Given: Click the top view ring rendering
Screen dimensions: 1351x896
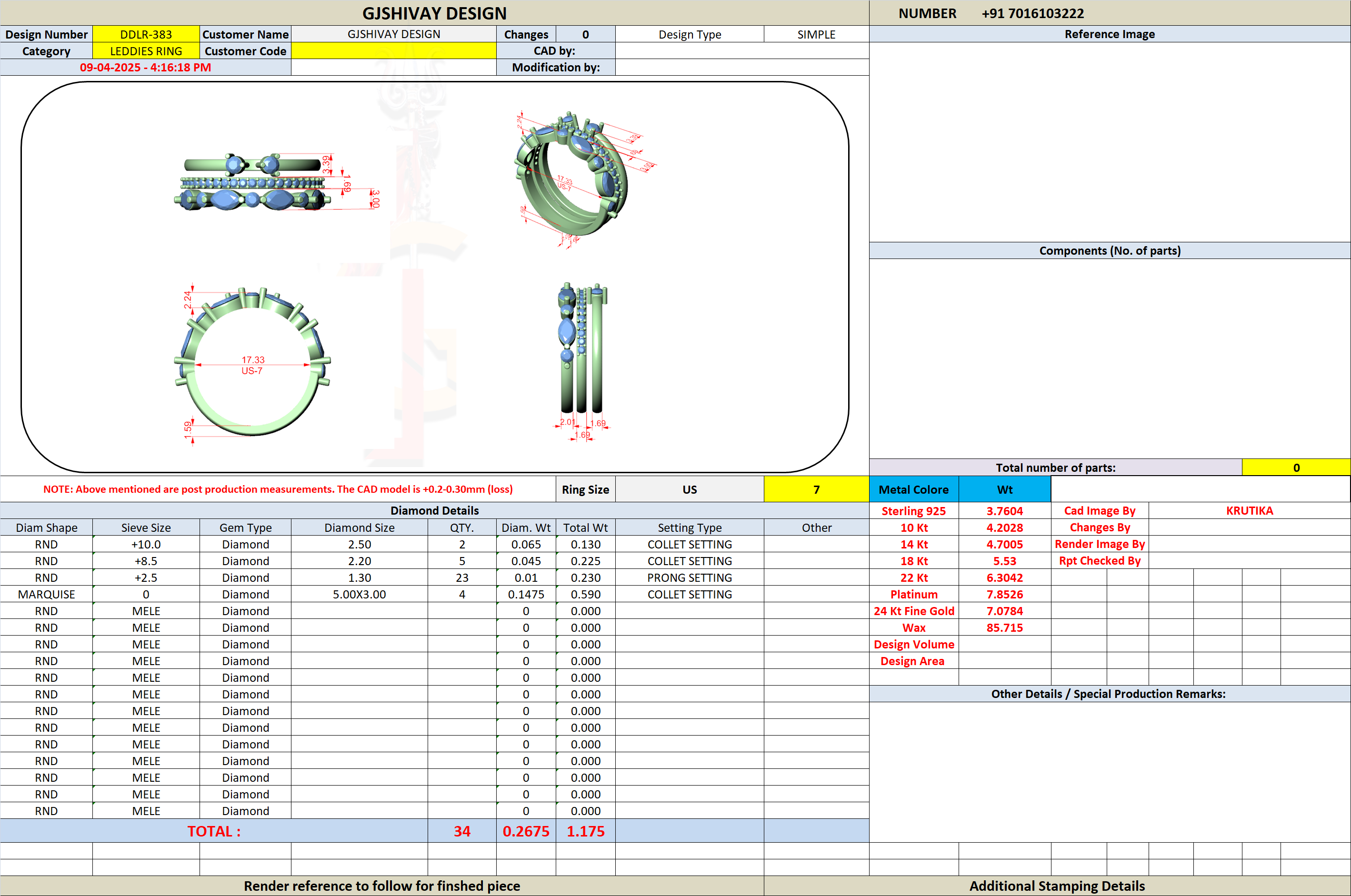Looking at the screenshot, I should point(252,182).
